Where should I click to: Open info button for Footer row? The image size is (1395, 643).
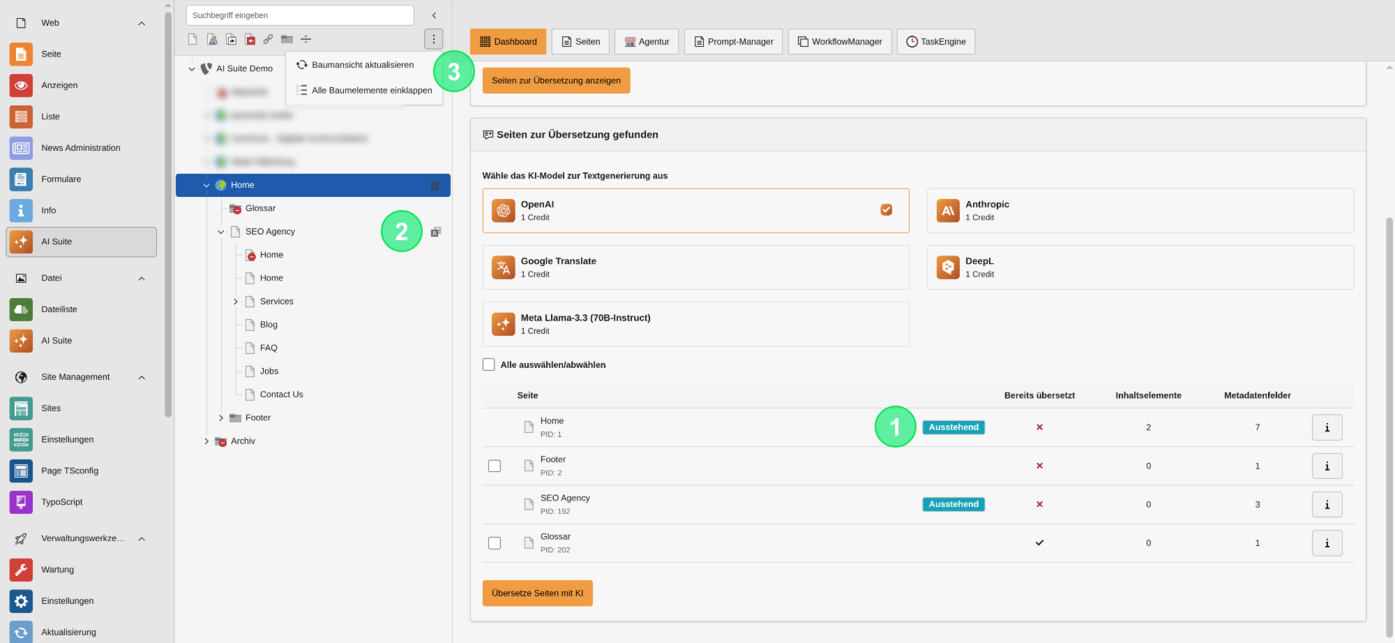click(1327, 466)
